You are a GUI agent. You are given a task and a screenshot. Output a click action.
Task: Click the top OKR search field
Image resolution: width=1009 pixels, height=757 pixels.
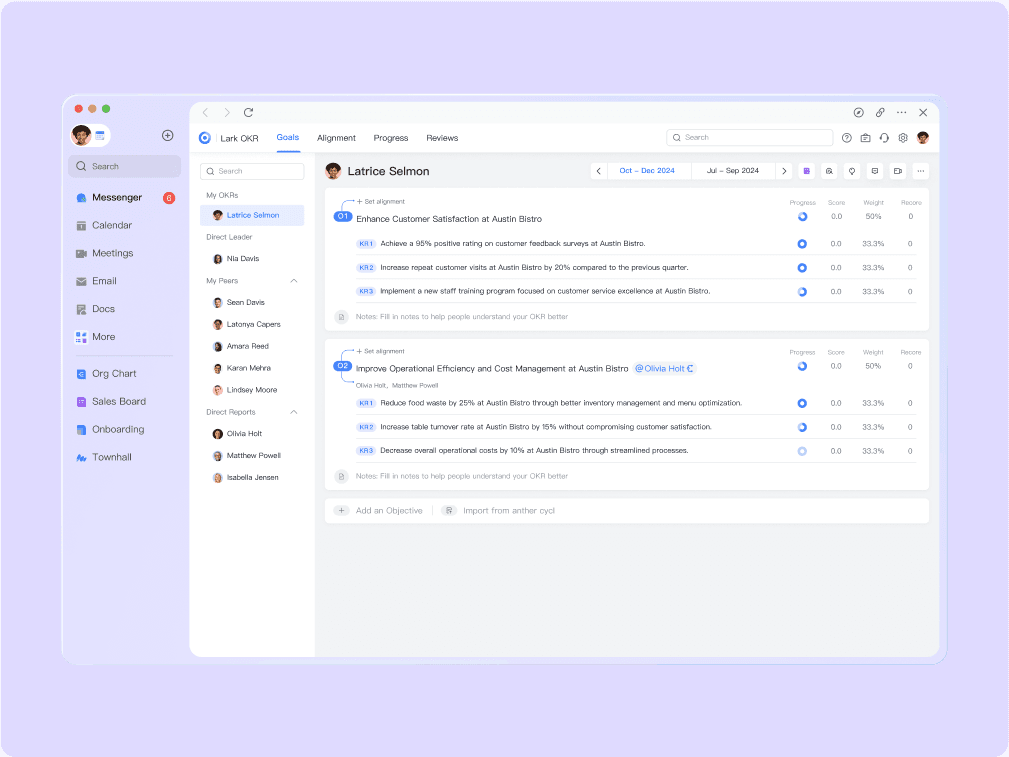[750, 138]
